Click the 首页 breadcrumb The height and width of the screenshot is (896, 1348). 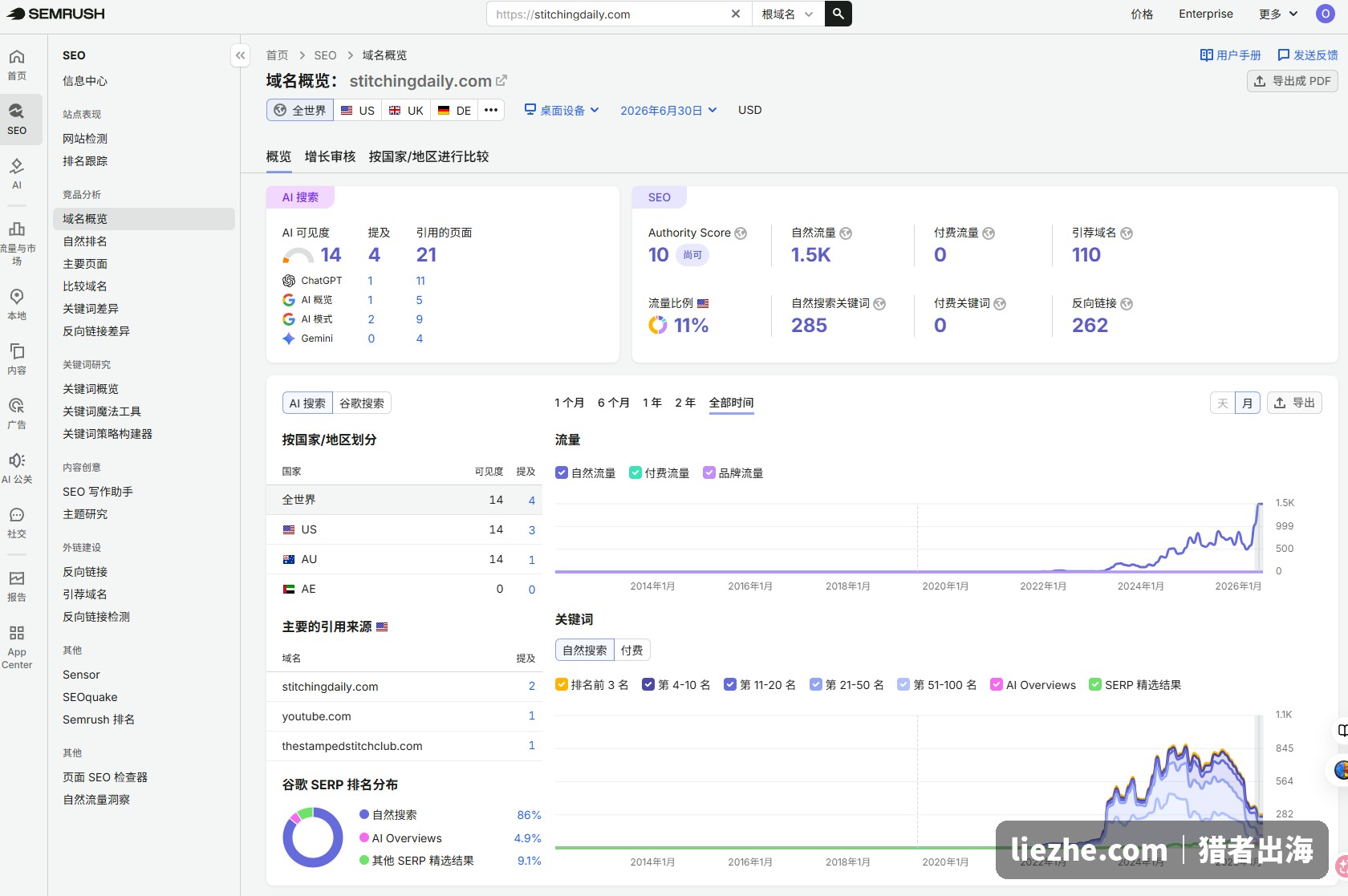click(277, 55)
